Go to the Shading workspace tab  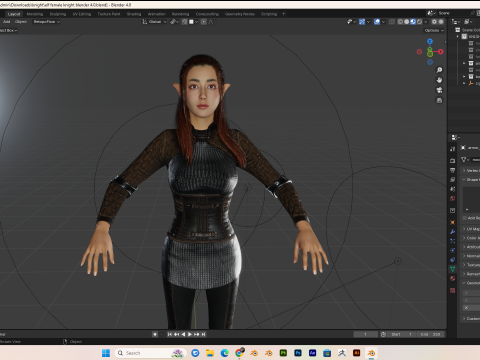134,14
